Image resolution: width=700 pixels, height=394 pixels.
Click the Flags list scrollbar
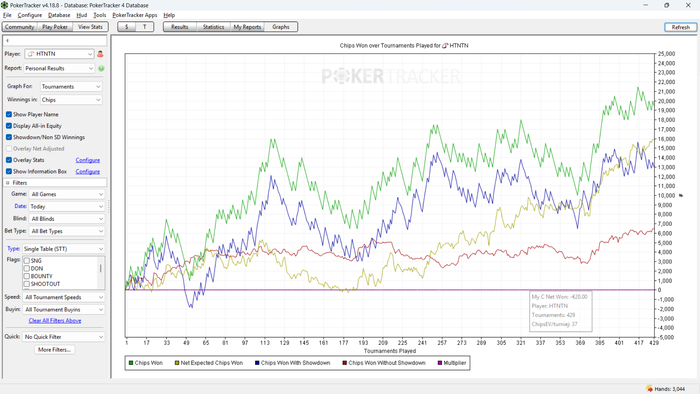pos(100,272)
